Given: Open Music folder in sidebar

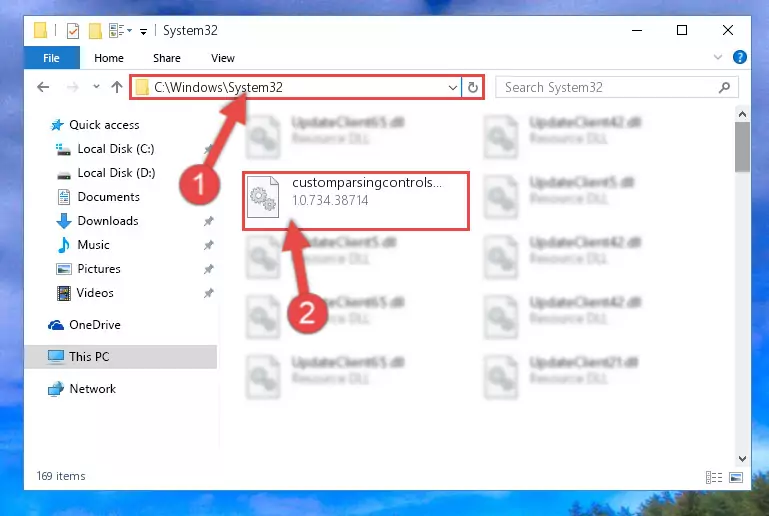Looking at the screenshot, I should (93, 245).
